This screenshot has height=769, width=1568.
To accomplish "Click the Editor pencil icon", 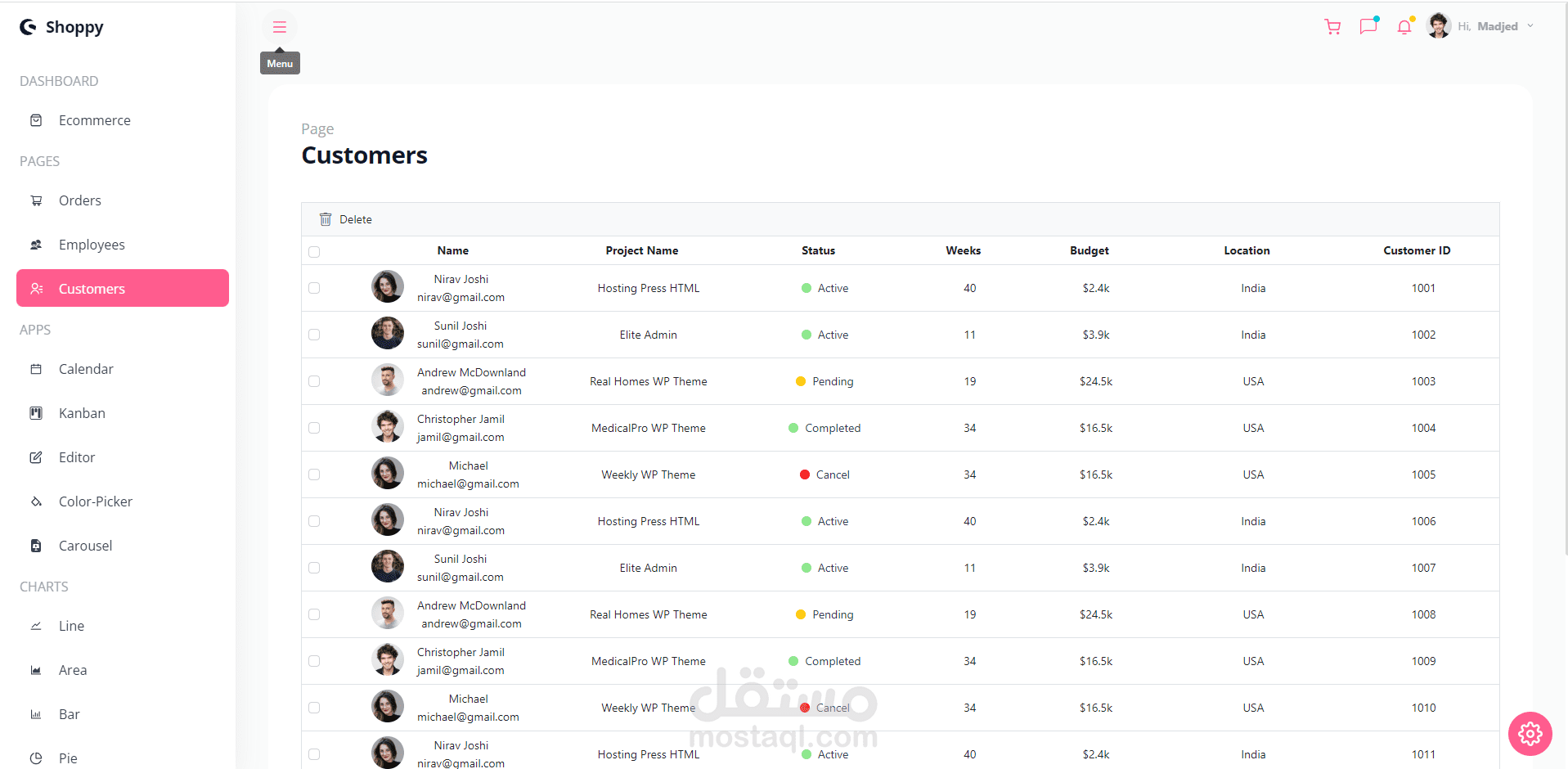I will tap(36, 457).
